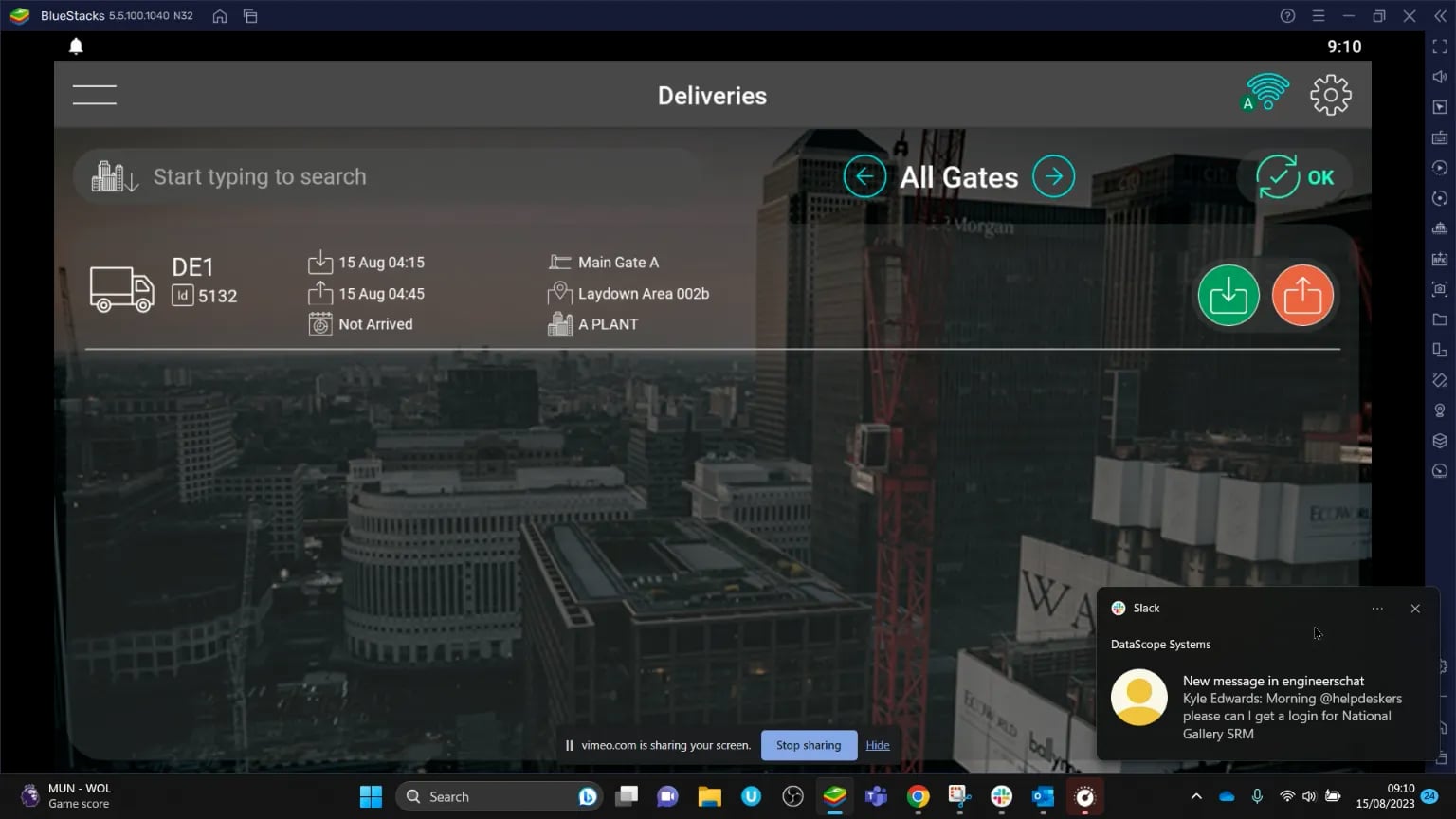
Task: Click orange check-out button for delivery DE1
Action: (x=1302, y=295)
